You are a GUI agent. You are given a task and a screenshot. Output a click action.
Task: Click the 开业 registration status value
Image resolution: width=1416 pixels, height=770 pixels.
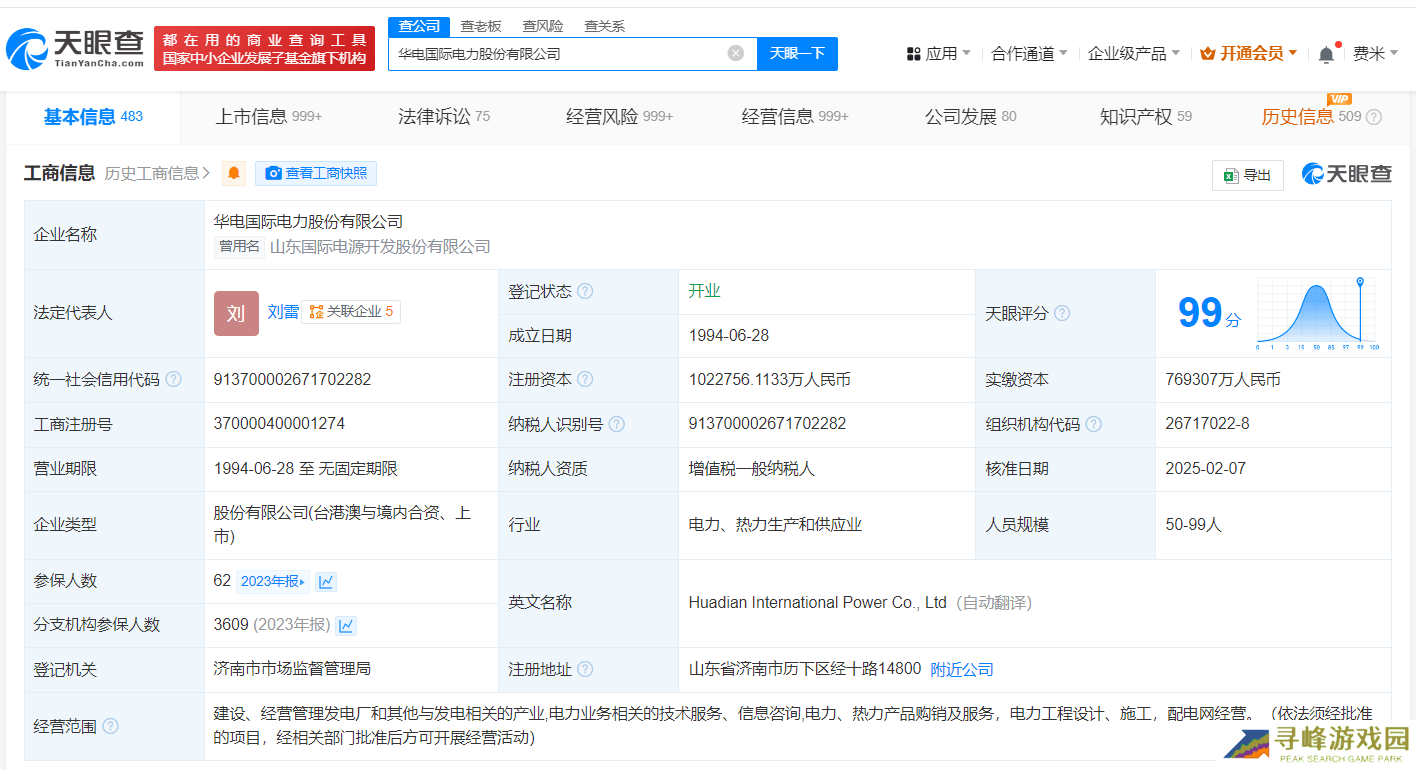(704, 291)
